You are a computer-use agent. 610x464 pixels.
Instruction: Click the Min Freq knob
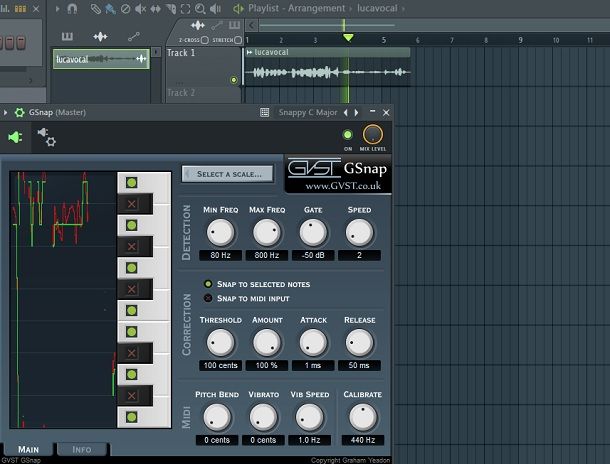(221, 233)
